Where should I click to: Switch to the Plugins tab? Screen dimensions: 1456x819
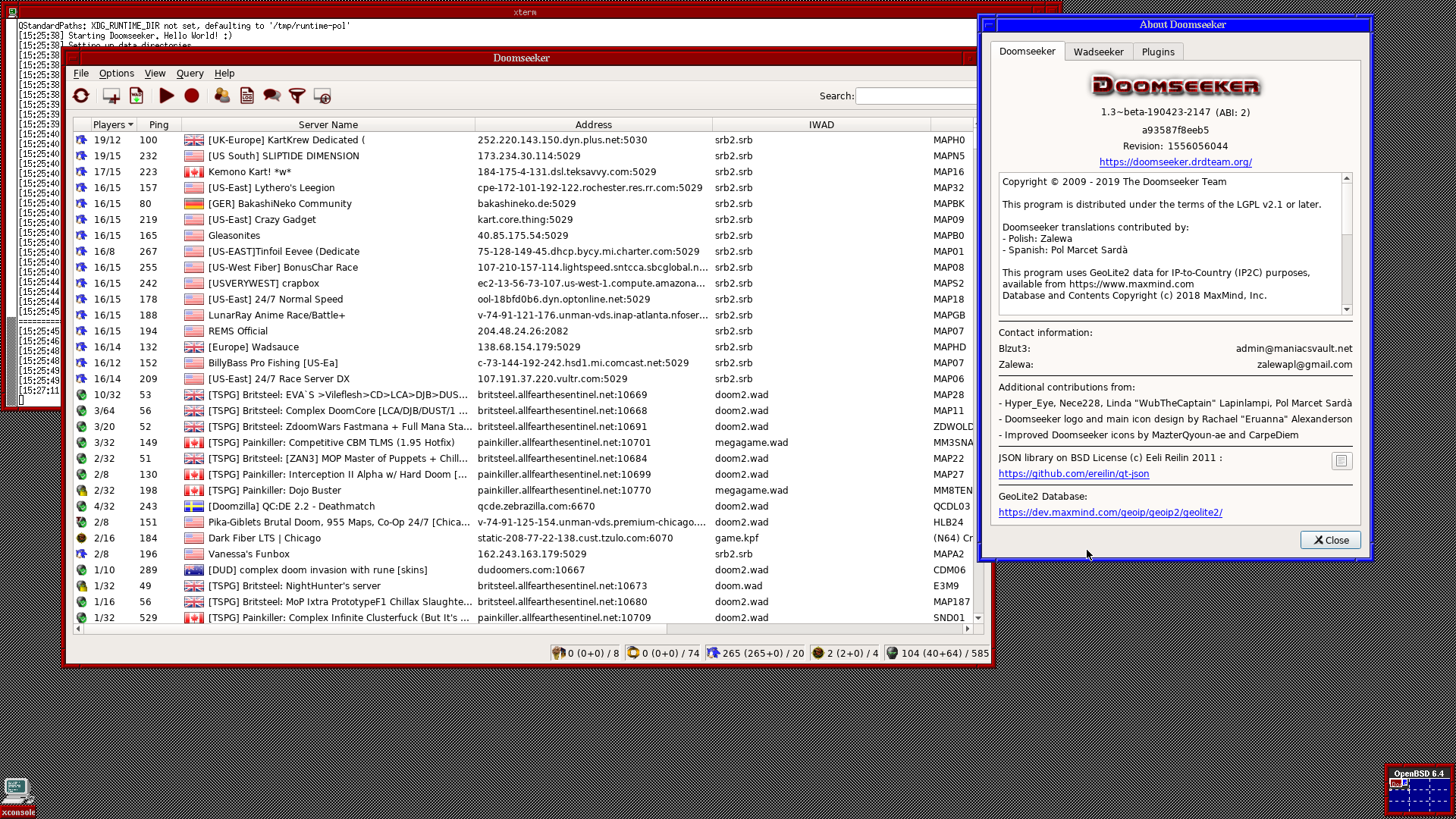[1158, 52]
